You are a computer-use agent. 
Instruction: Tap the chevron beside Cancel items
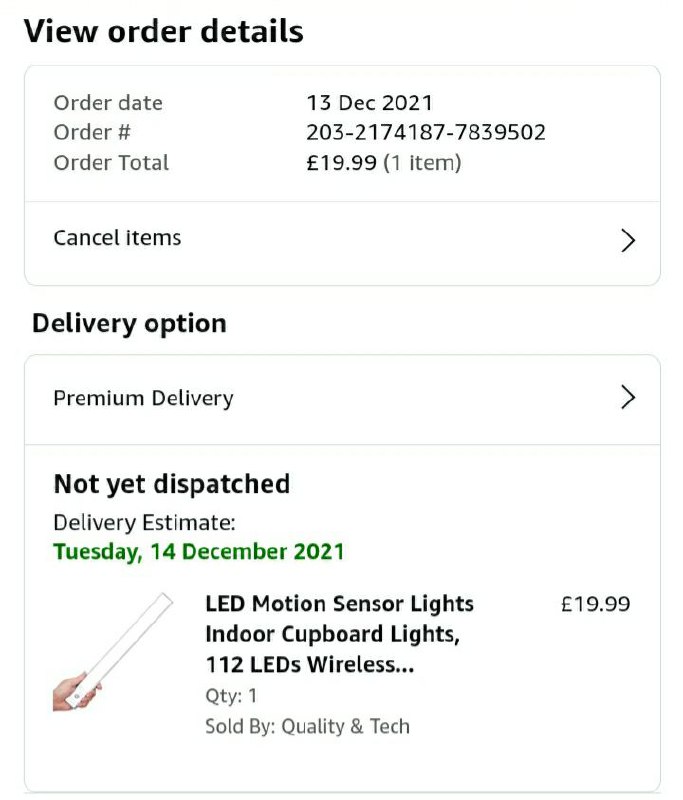[x=628, y=240]
